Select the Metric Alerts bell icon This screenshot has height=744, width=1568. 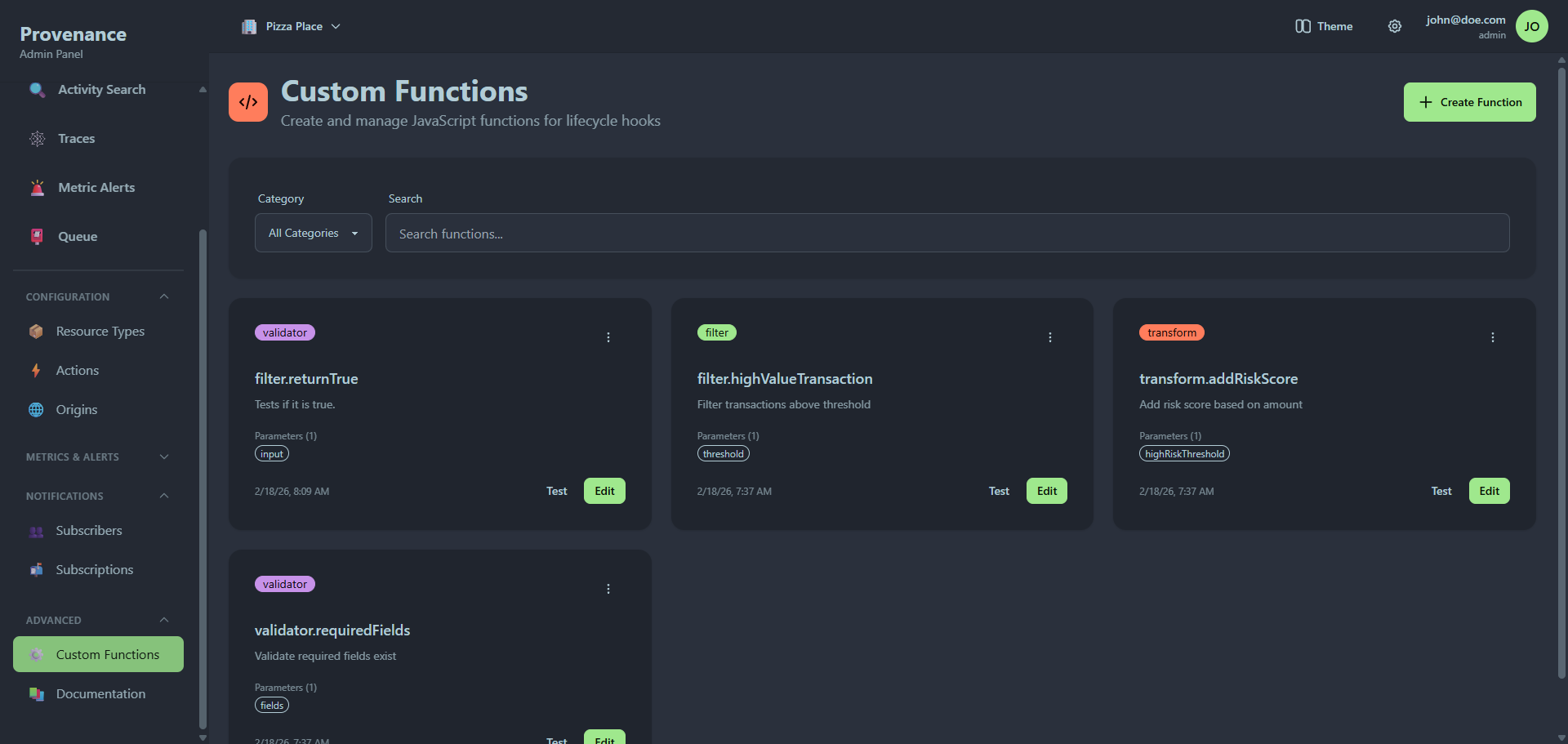[37, 187]
